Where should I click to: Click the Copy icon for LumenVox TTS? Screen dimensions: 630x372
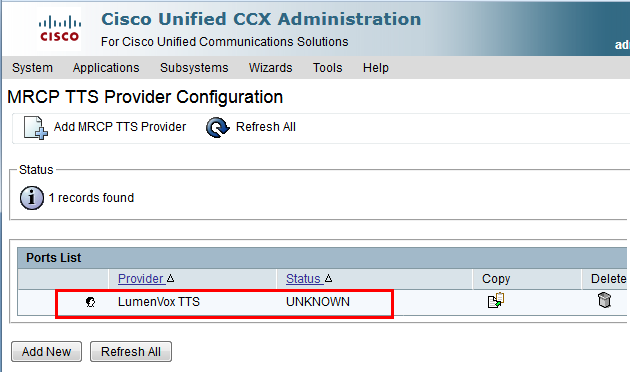tap(496, 300)
